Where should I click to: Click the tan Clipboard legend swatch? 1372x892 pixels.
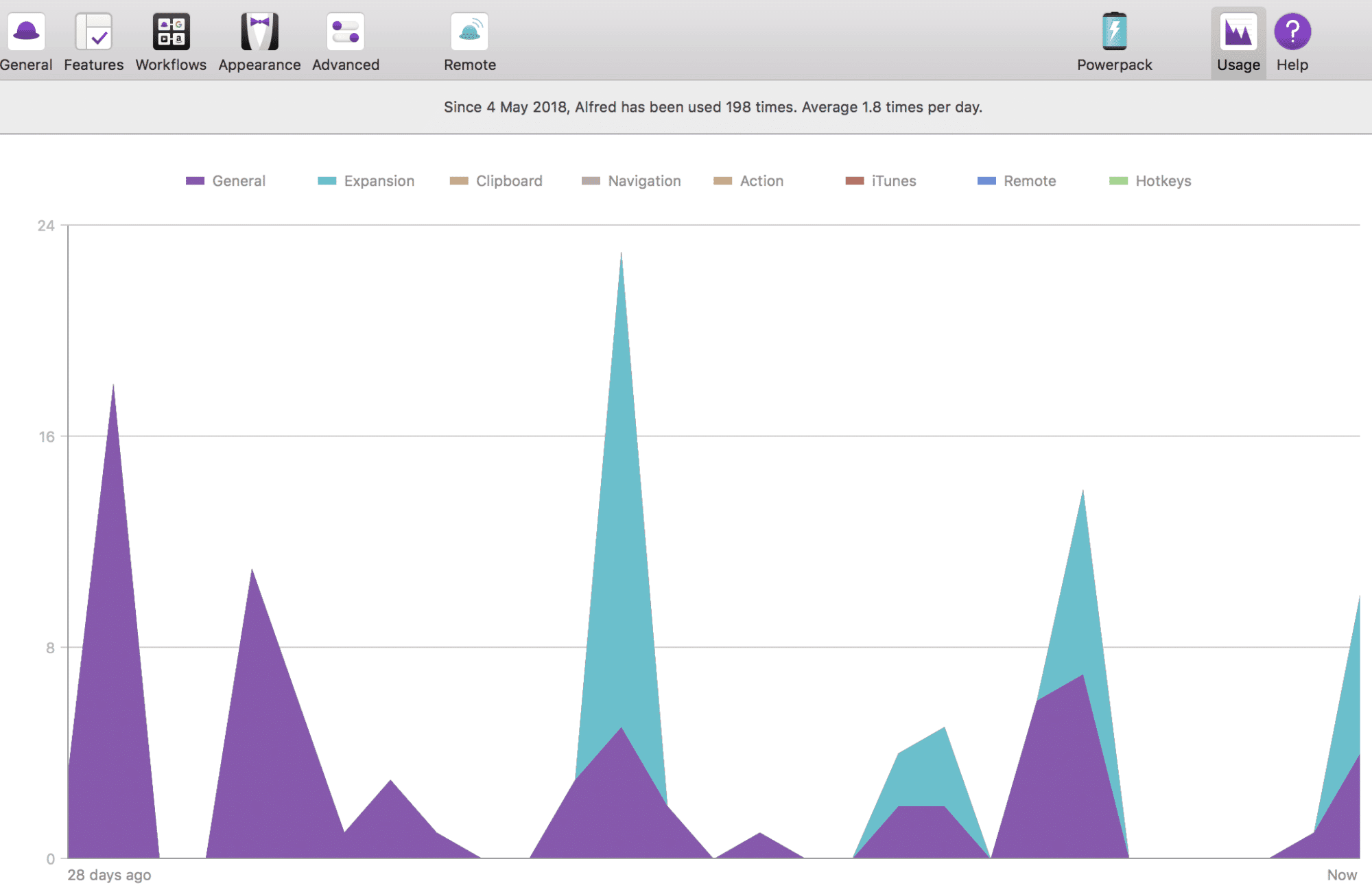click(459, 181)
